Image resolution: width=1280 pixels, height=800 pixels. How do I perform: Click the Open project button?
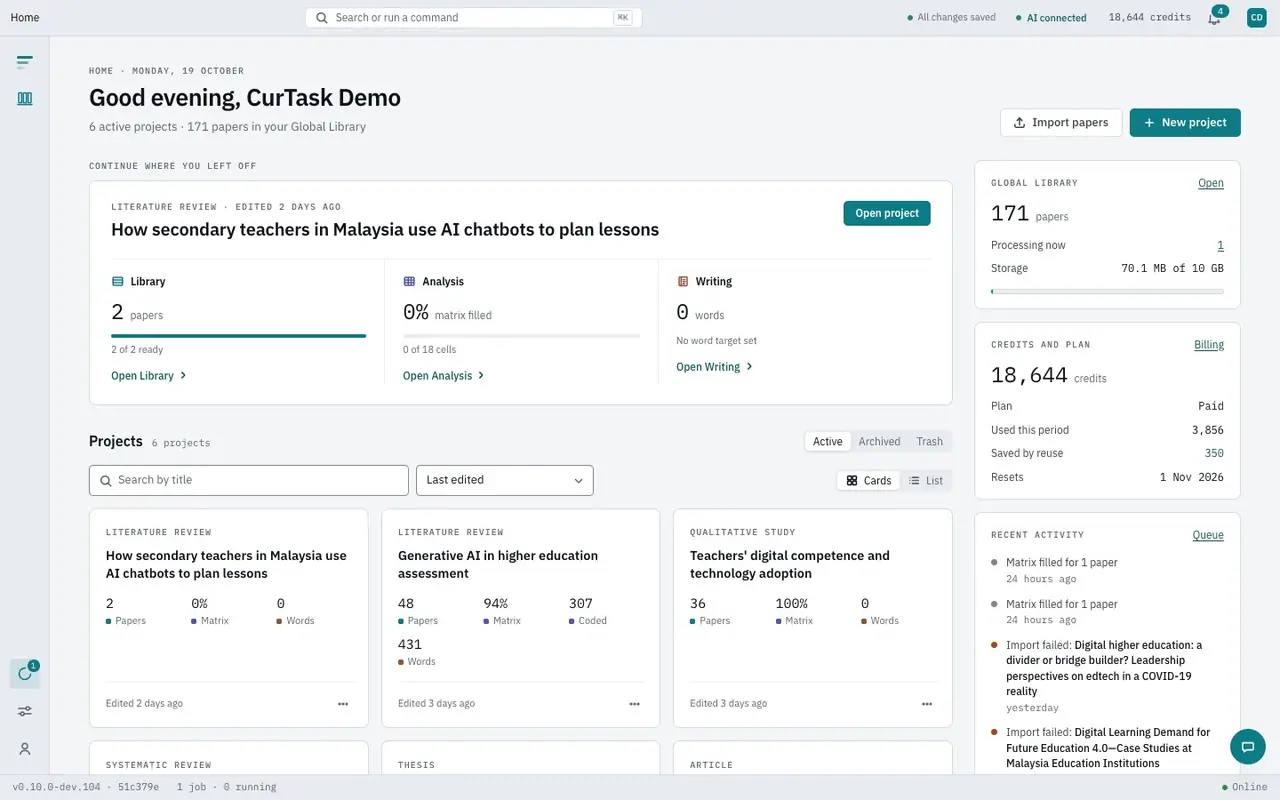pos(887,213)
